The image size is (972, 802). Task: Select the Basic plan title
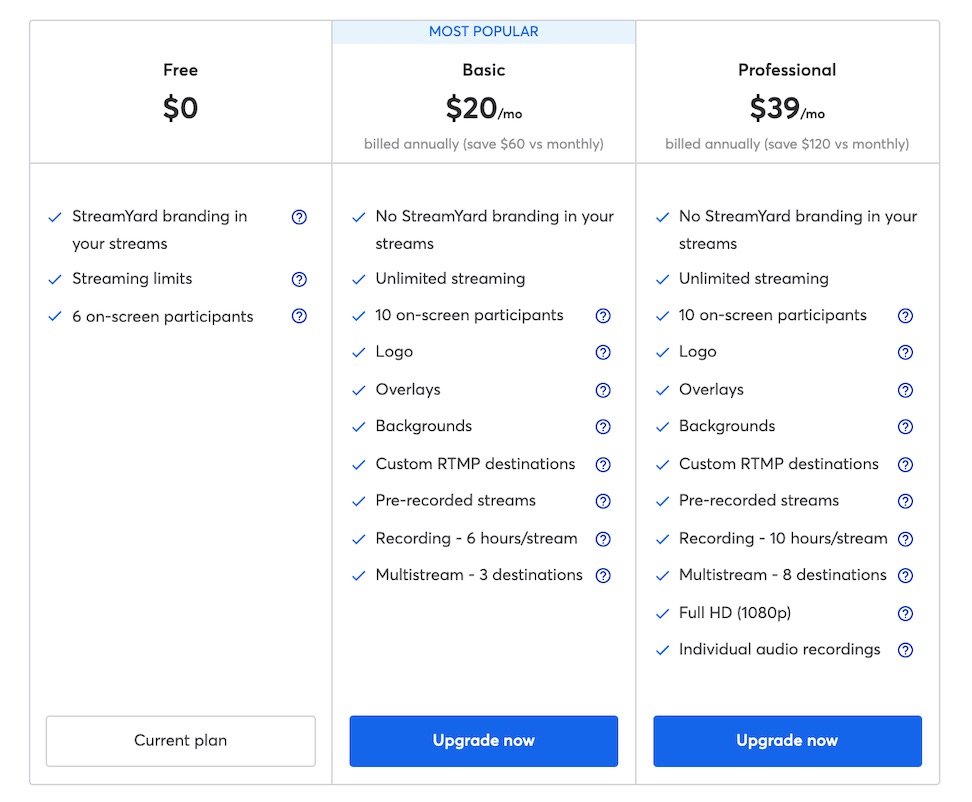coord(484,70)
